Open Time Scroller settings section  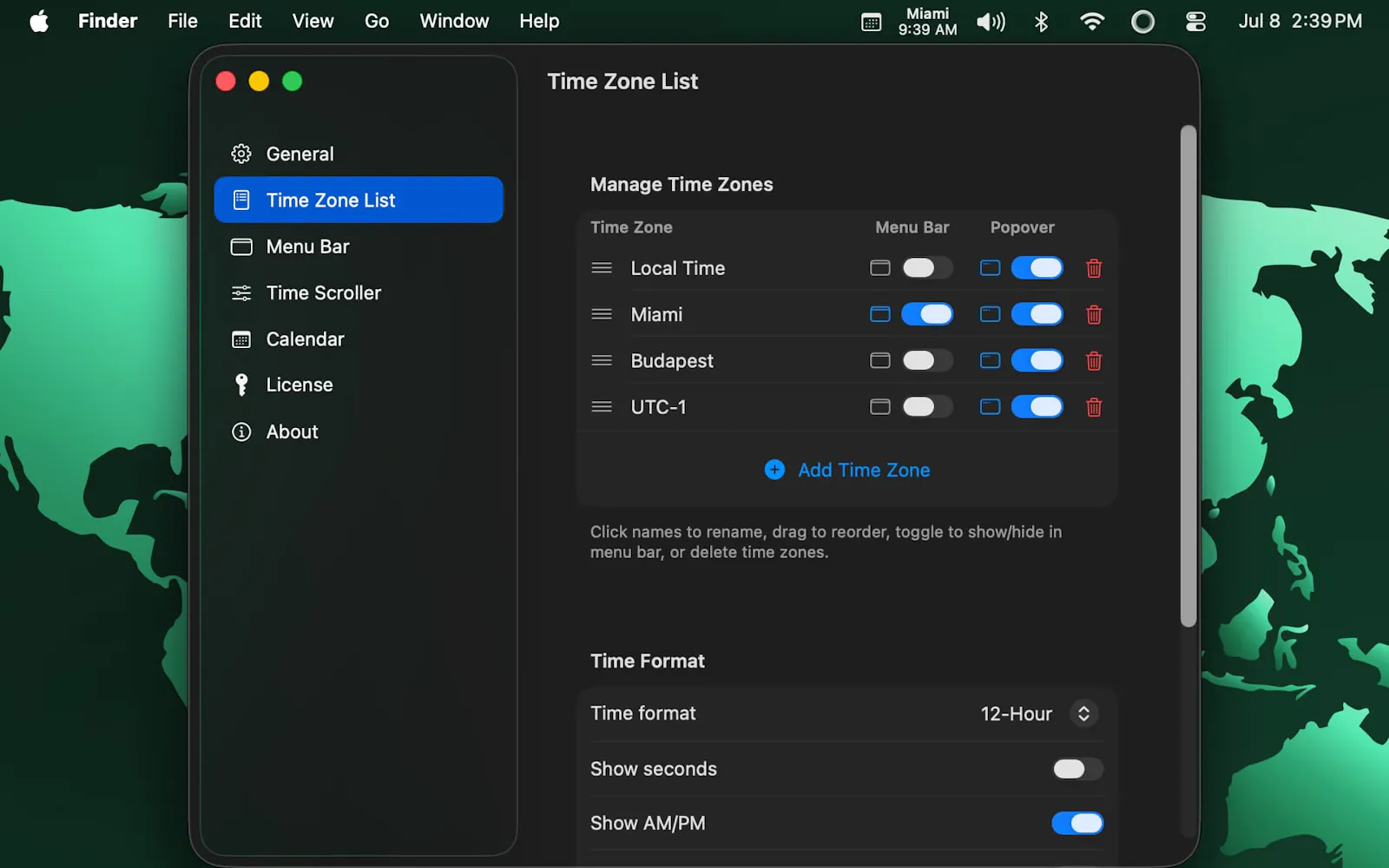pyautogui.click(x=359, y=293)
